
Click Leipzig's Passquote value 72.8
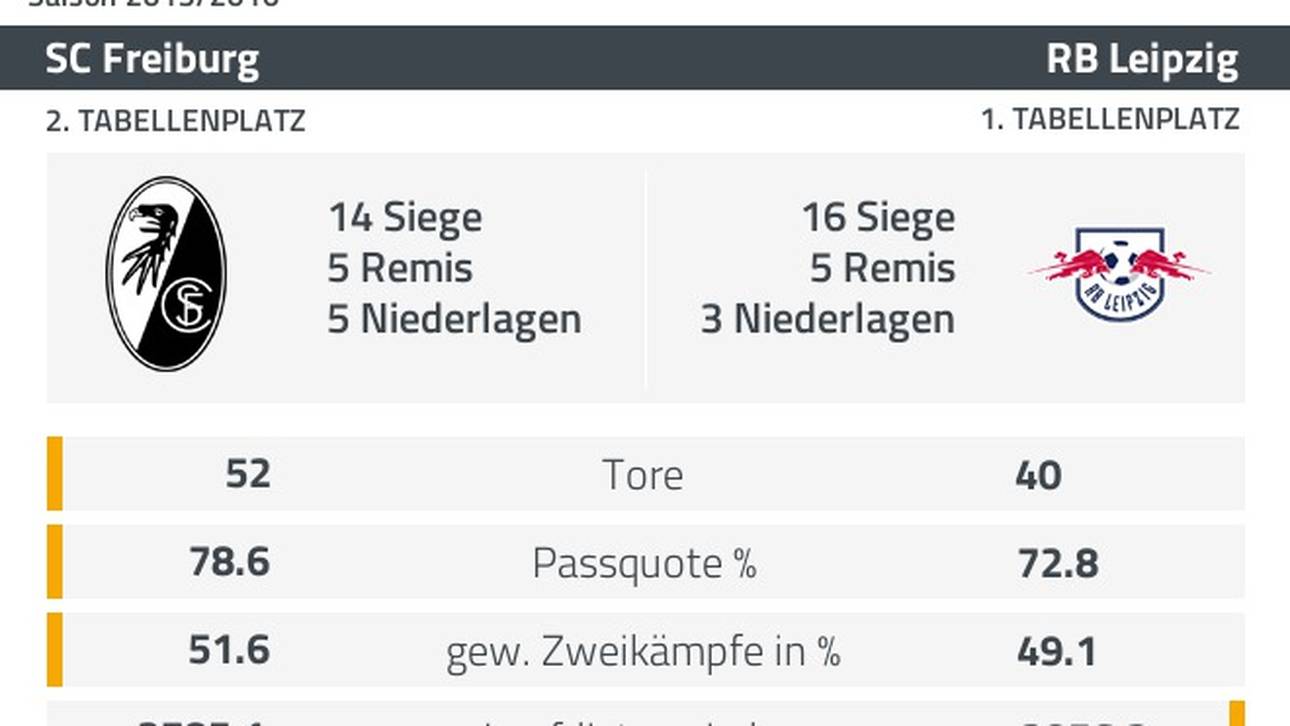1058,564
